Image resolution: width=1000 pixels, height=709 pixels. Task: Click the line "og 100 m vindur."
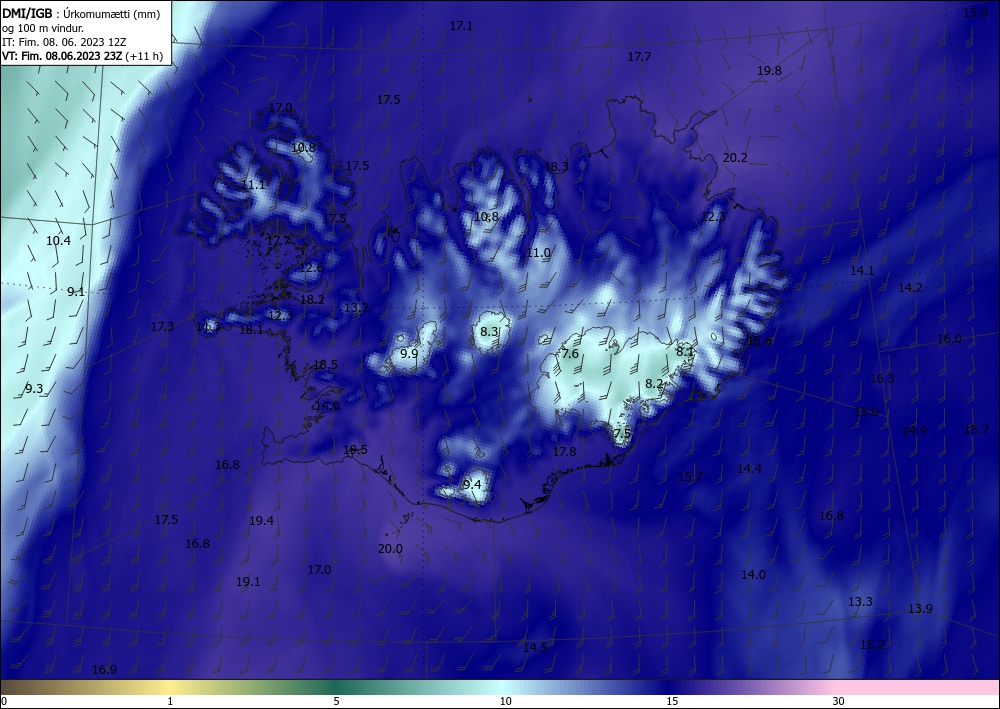click(x=43, y=28)
